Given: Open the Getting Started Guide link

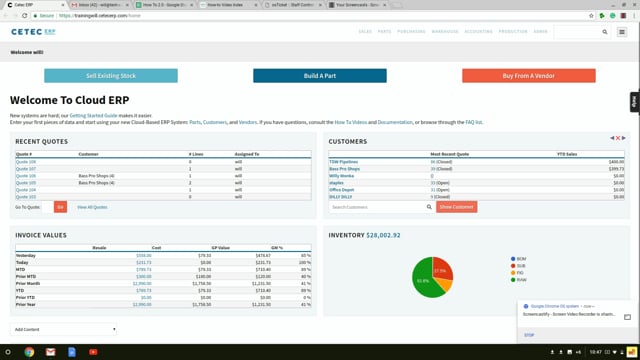Looking at the screenshot, I should [93, 116].
